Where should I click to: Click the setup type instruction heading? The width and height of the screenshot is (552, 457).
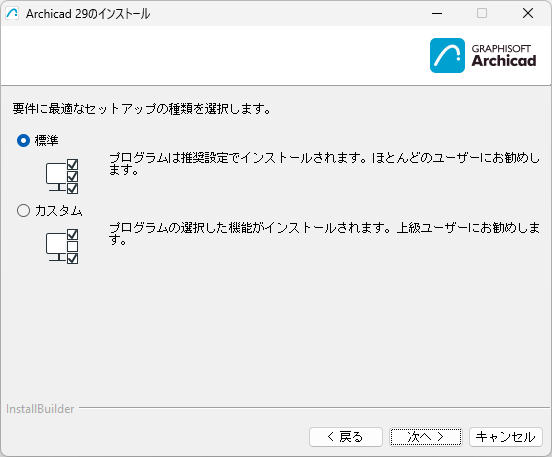142,109
